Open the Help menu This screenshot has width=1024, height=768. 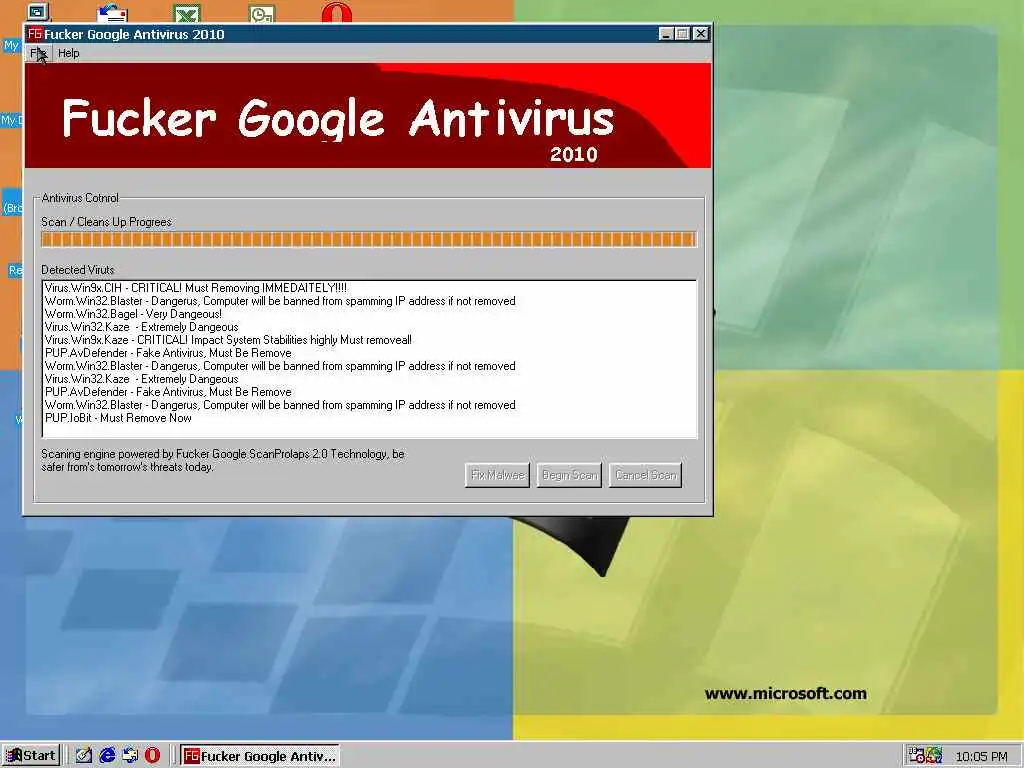click(69, 54)
